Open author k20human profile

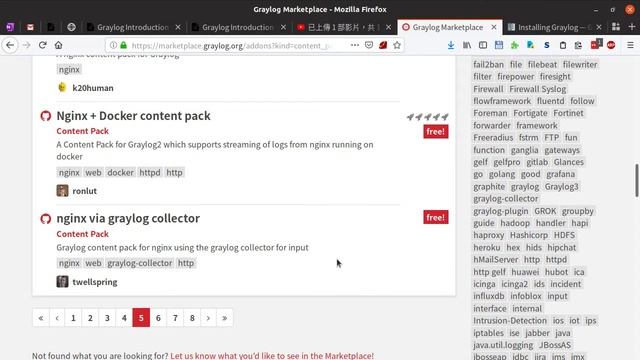tap(93, 88)
